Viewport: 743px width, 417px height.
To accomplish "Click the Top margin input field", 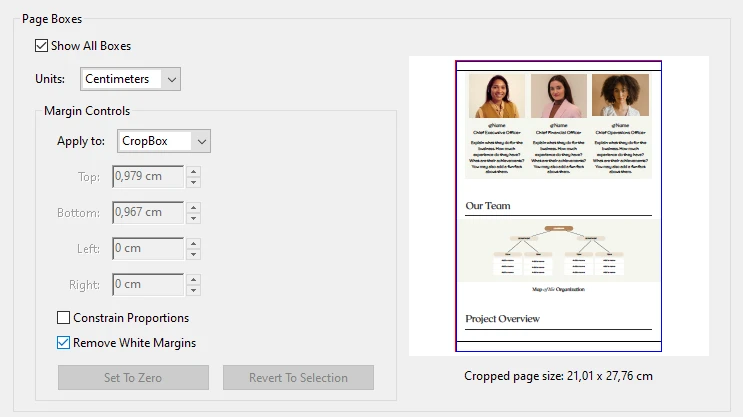I will click(x=148, y=176).
